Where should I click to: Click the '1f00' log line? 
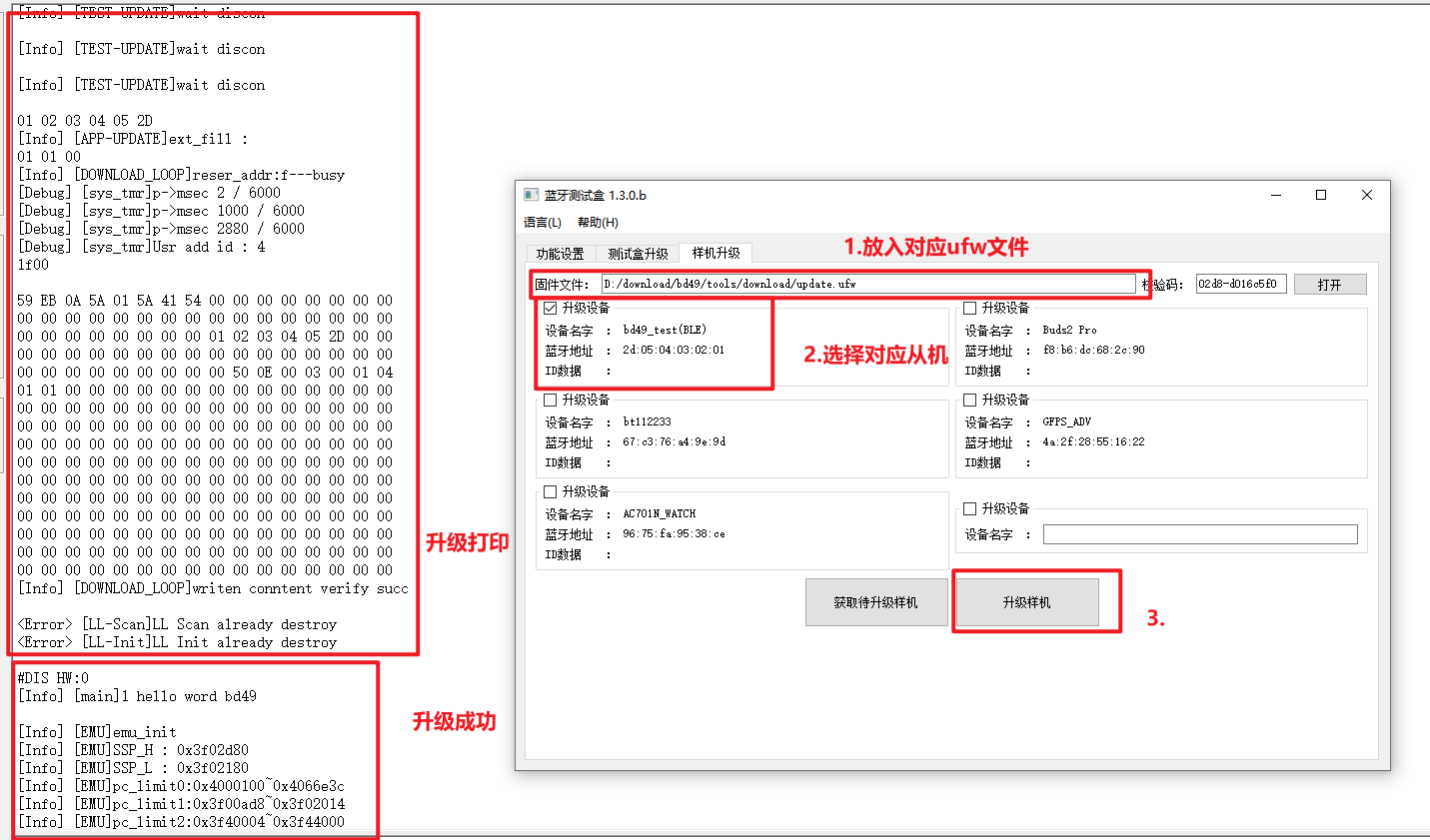pyautogui.click(x=33, y=265)
